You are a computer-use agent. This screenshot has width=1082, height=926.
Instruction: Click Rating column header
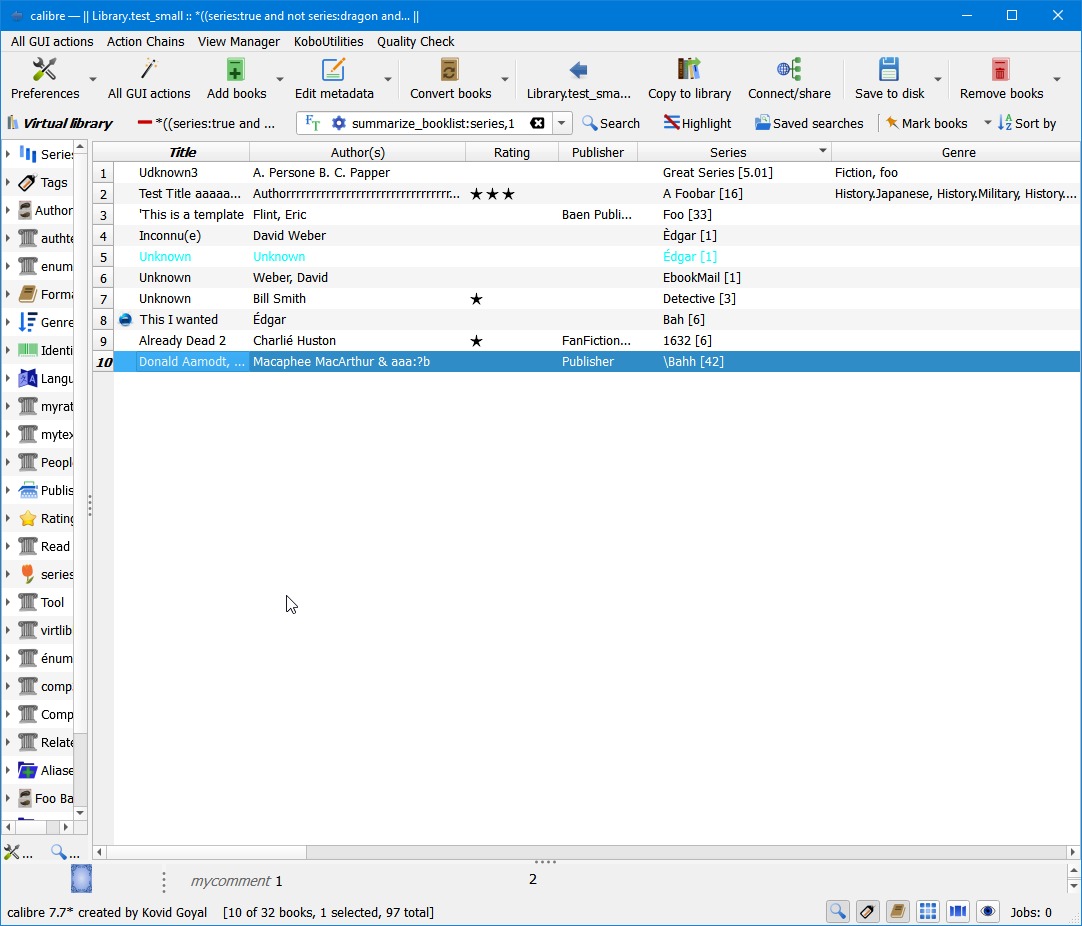[511, 152]
